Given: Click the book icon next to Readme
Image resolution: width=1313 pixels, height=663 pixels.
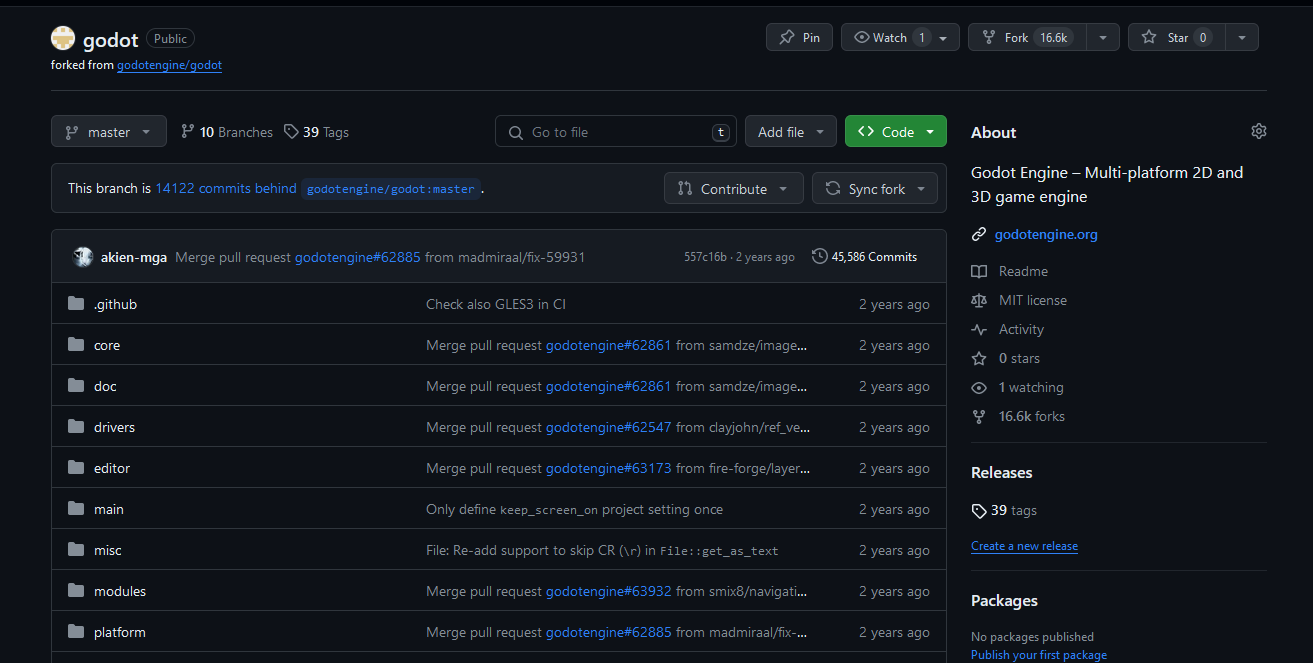Looking at the screenshot, I should 979,271.
